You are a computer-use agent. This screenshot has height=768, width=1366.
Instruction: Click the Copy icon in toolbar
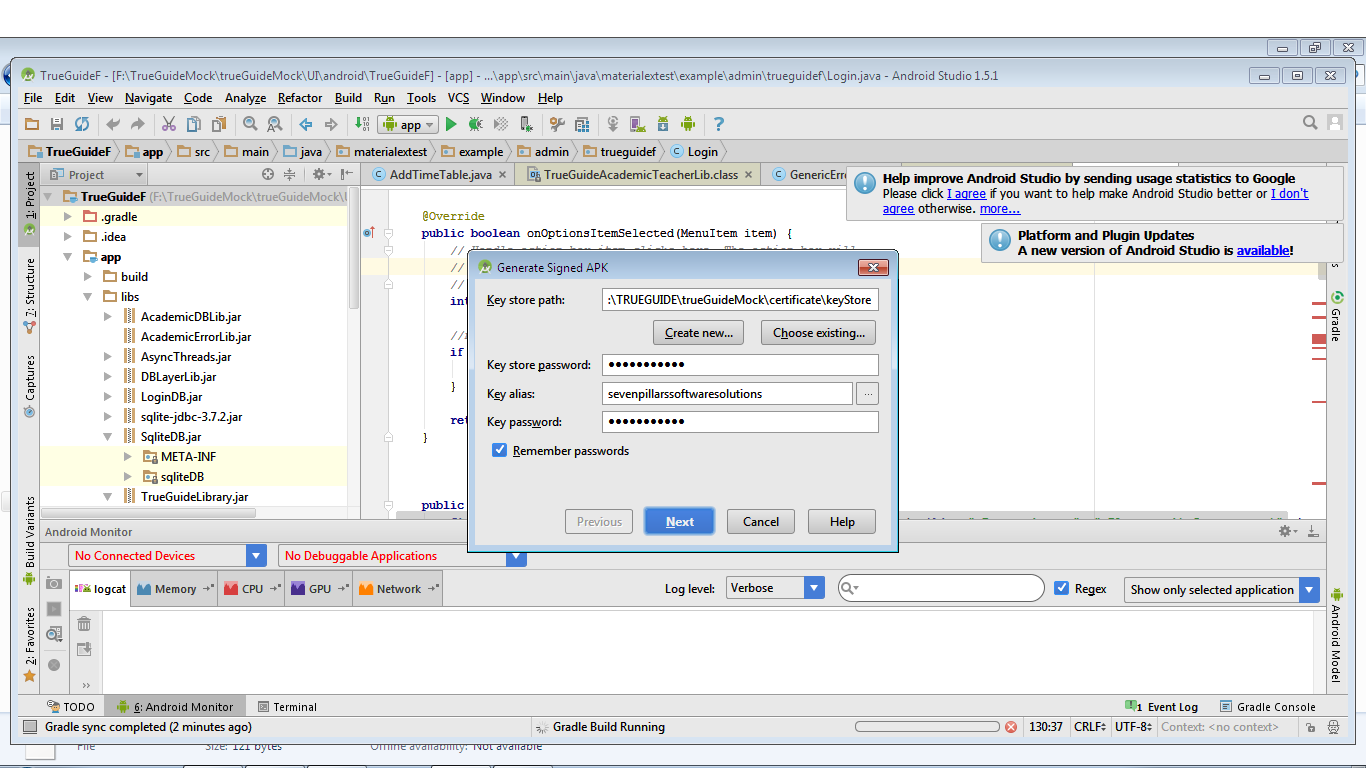point(194,124)
